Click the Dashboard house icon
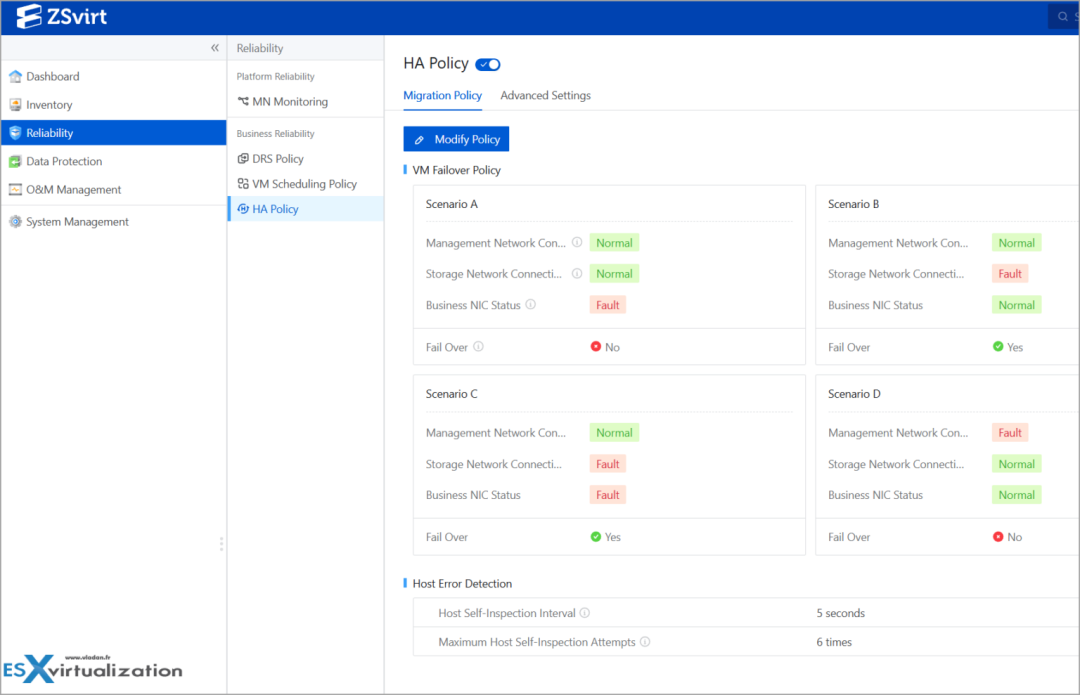The width and height of the screenshot is (1080, 695). (15, 76)
